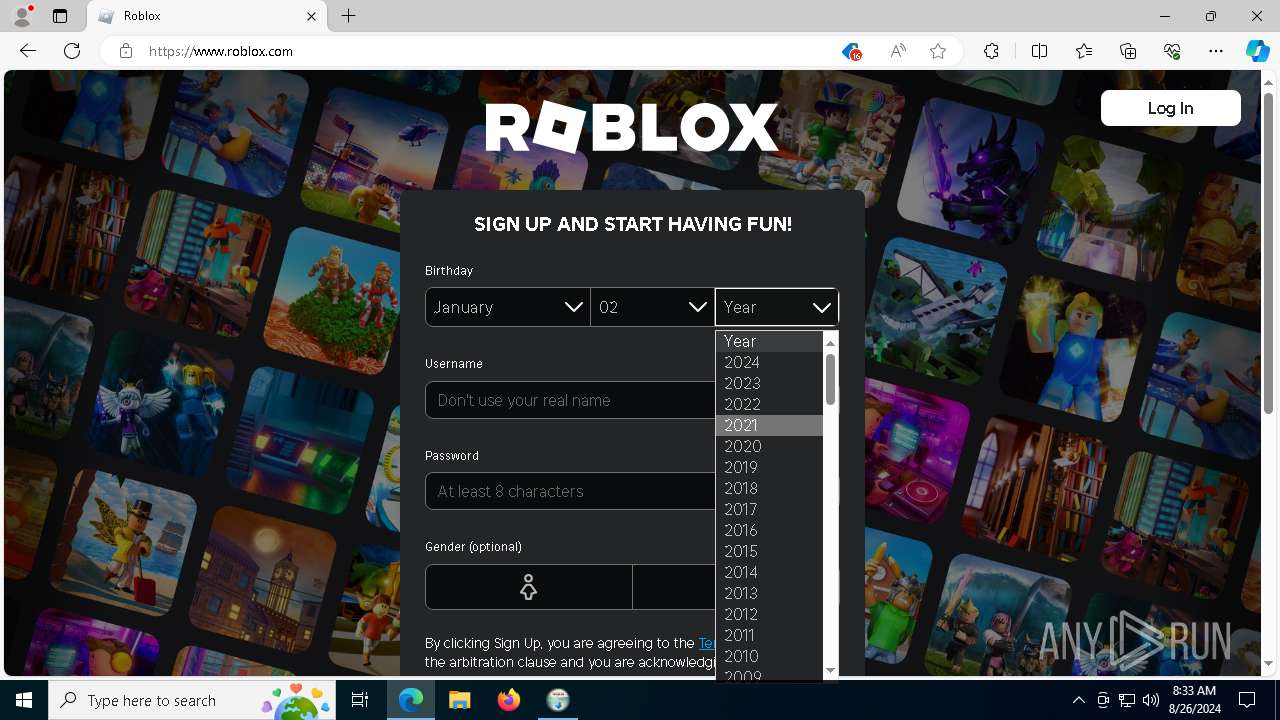Screen dimensions: 1280x720
Task: Click the page vertical scrollbar thumb
Action: pyautogui.click(x=1269, y=253)
